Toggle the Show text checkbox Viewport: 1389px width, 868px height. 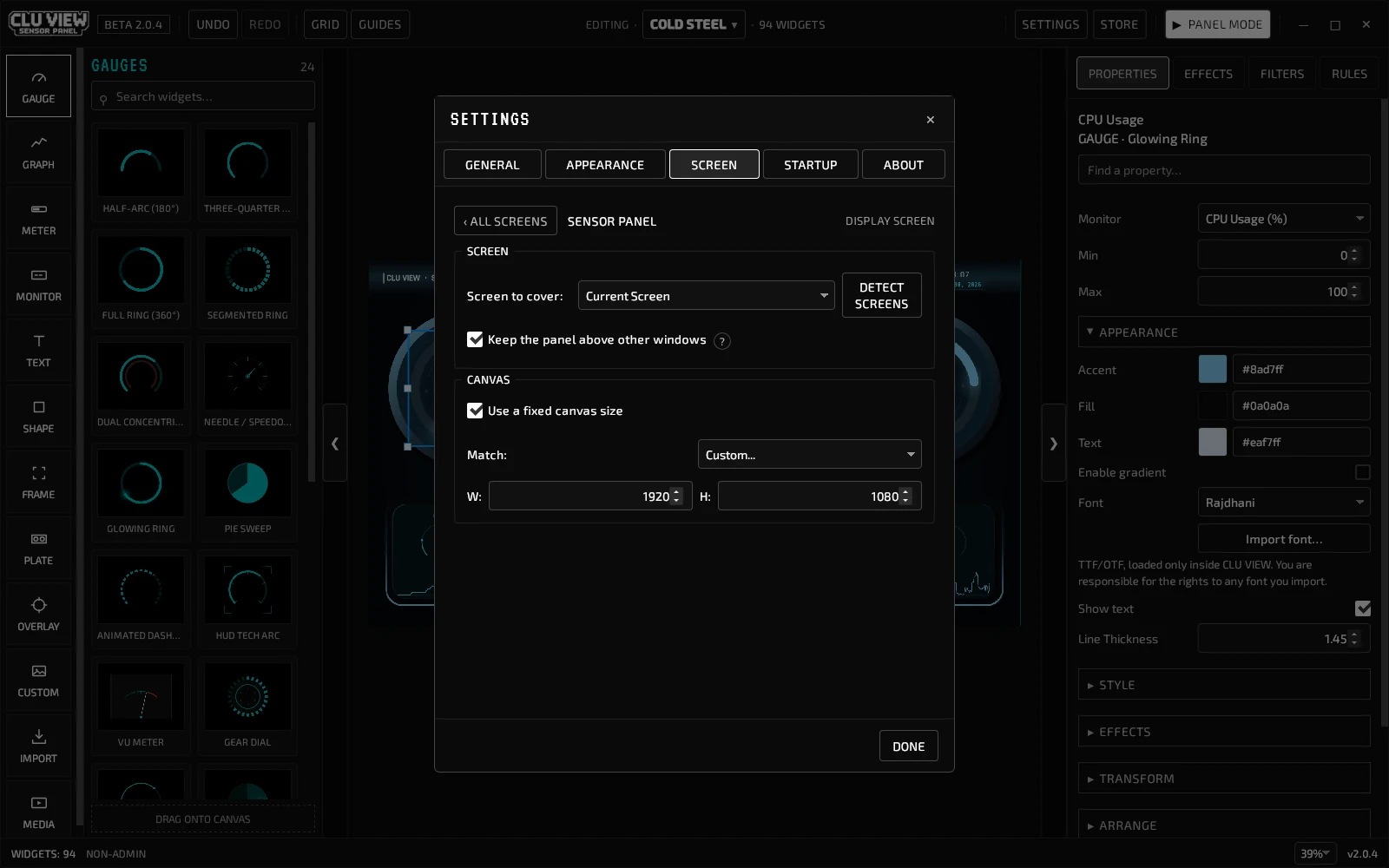tap(1362, 608)
